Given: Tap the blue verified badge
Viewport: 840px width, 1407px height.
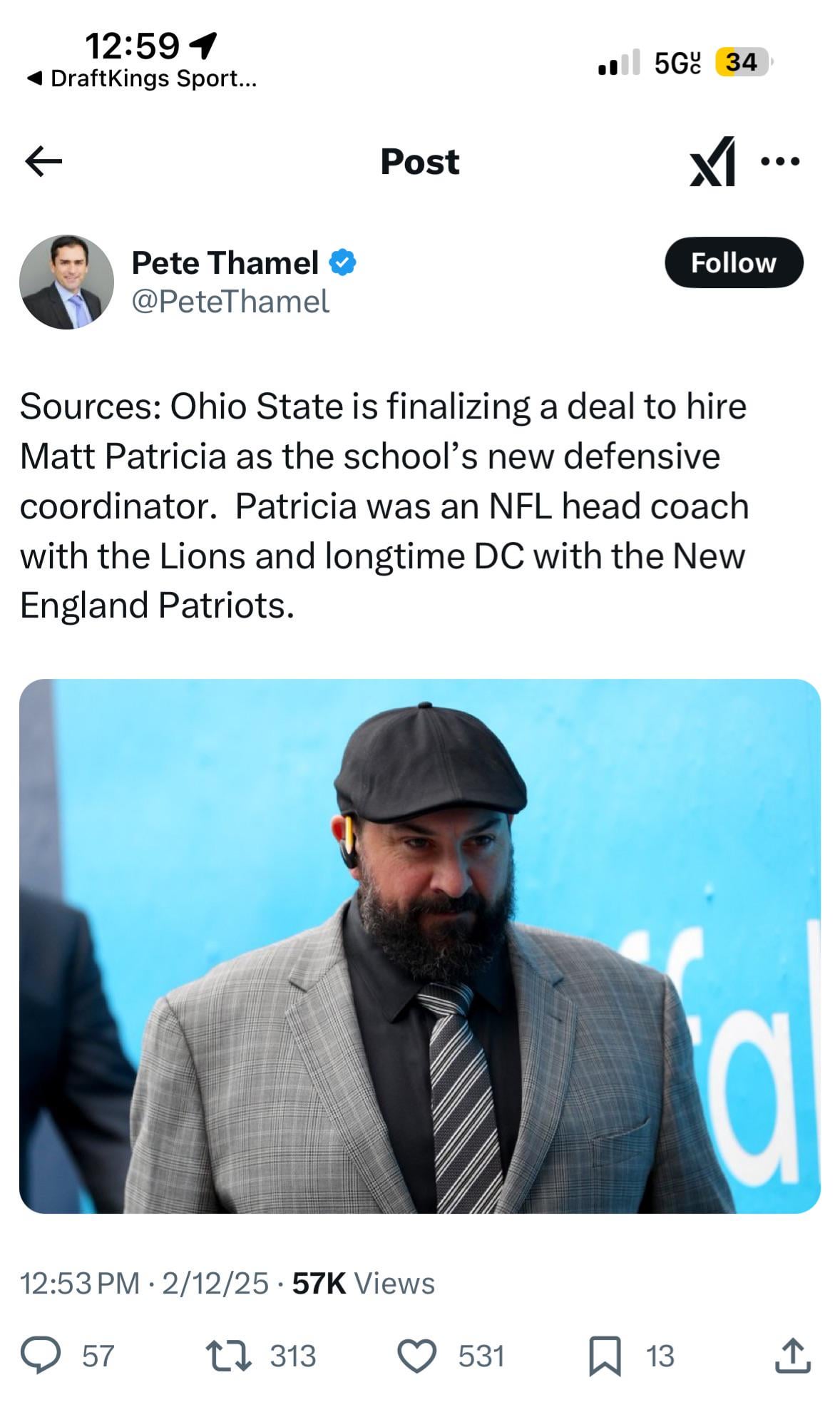Looking at the screenshot, I should 342,262.
